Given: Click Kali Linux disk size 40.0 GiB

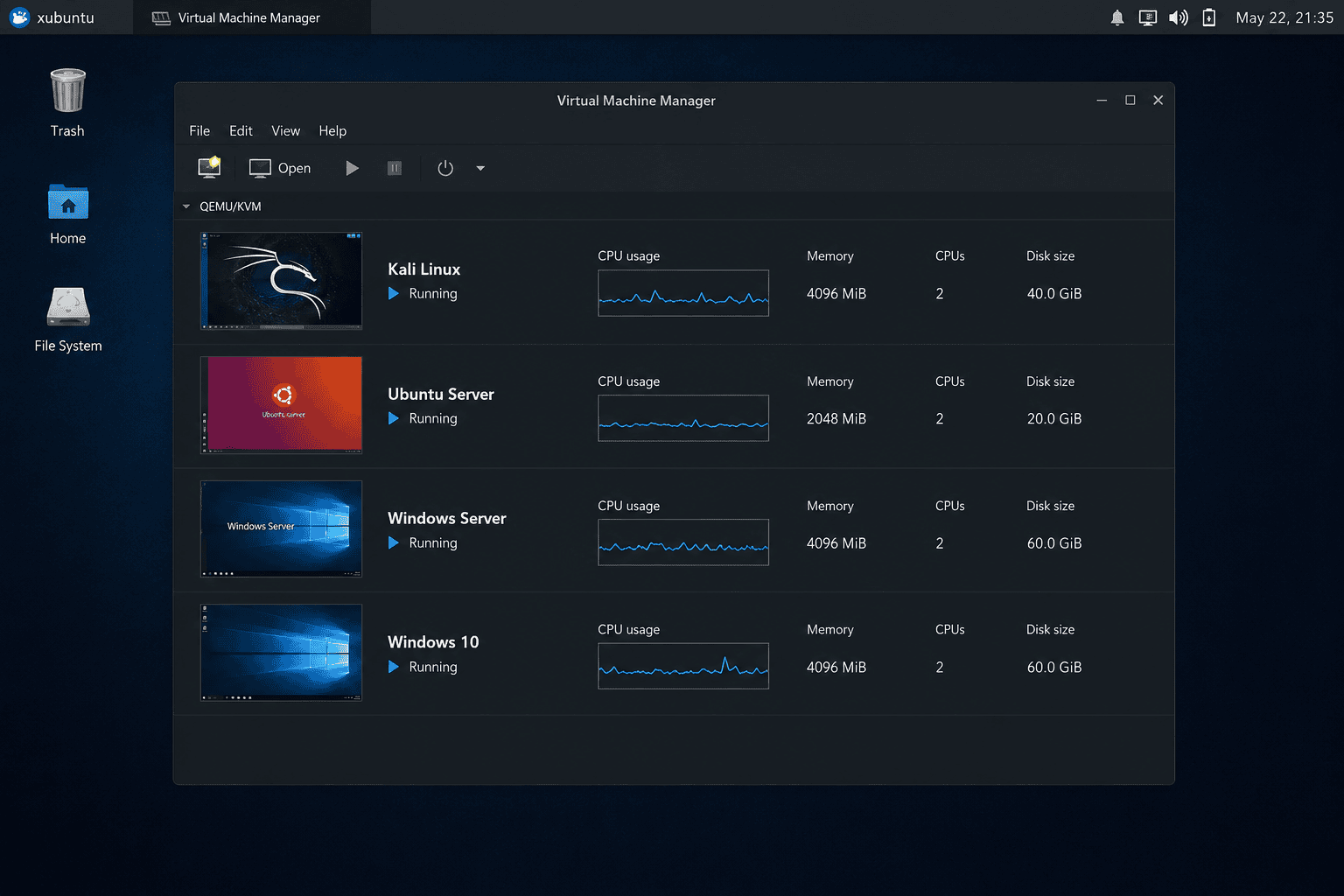Looking at the screenshot, I should click(x=1054, y=294).
